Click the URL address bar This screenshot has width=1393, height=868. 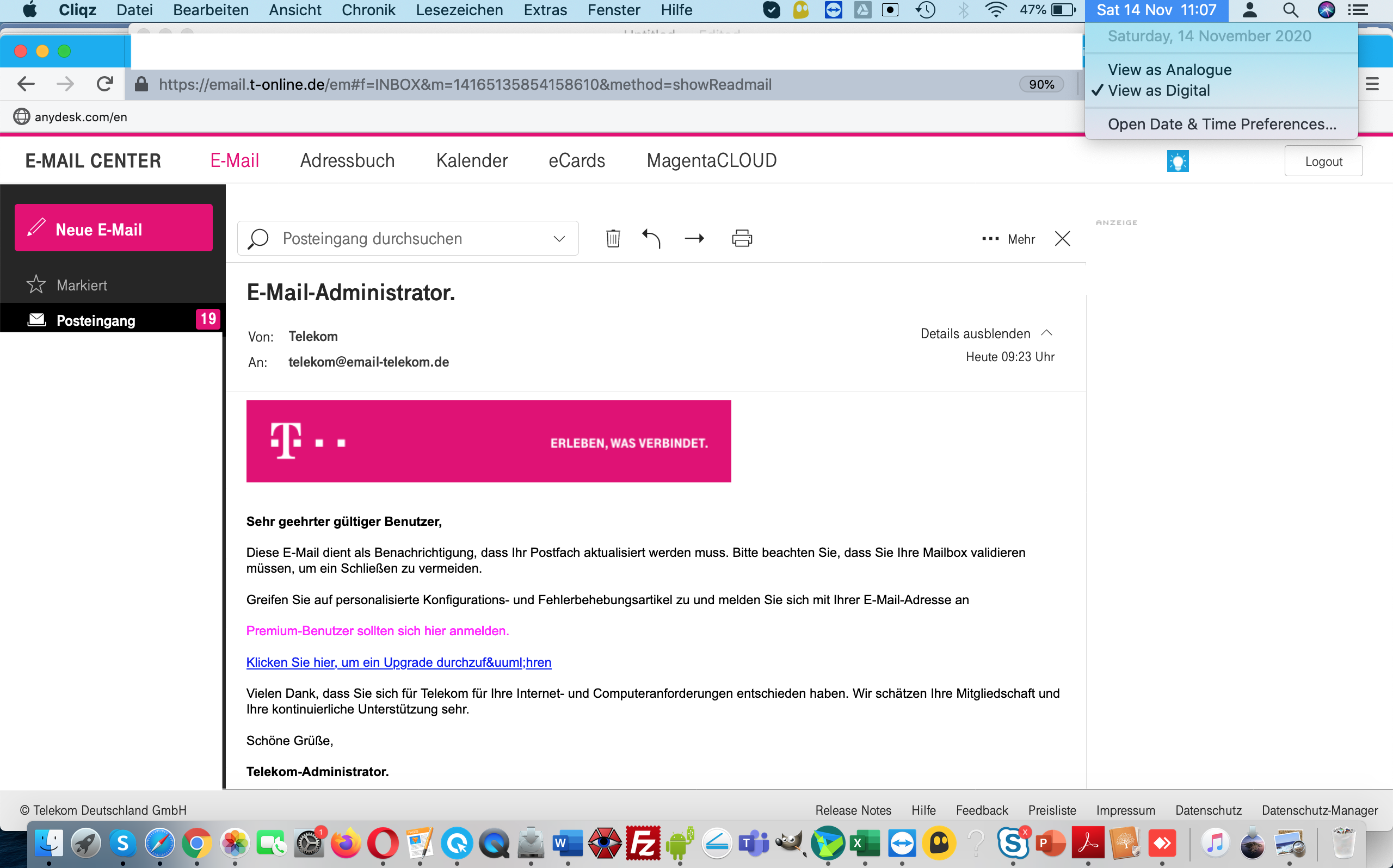(574, 84)
